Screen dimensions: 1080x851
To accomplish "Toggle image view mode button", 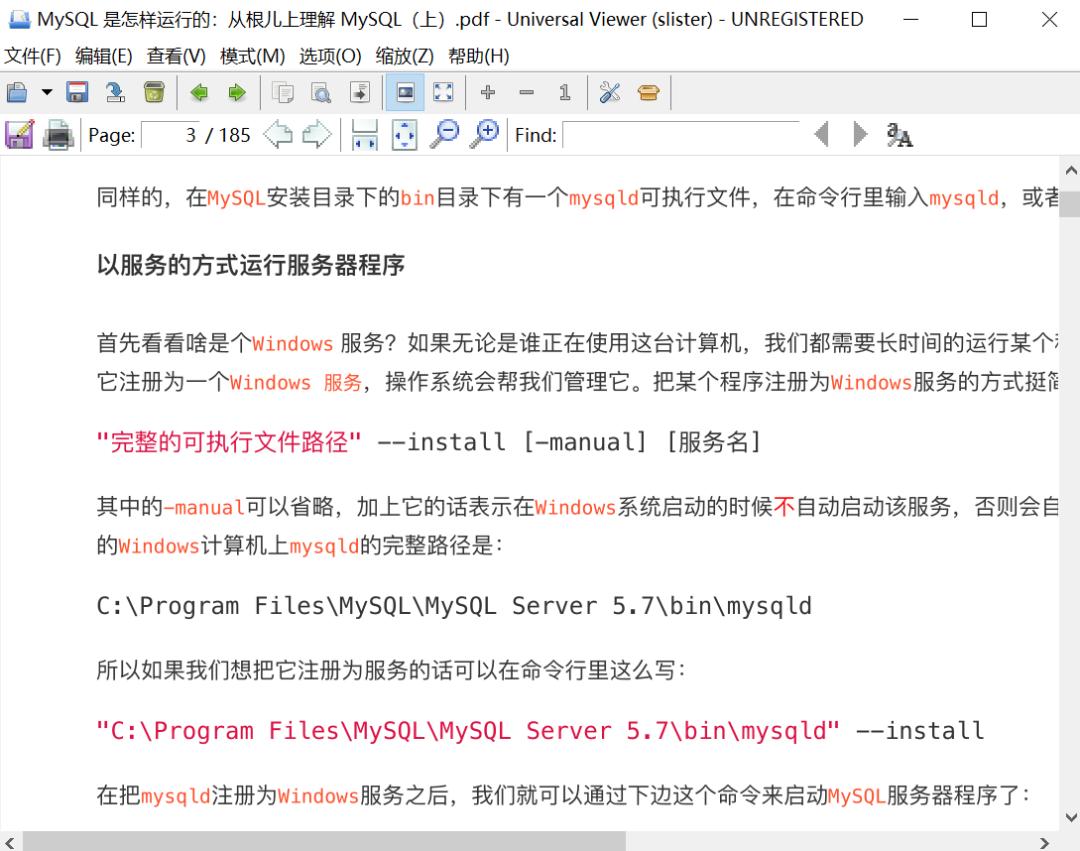I will coord(404,92).
